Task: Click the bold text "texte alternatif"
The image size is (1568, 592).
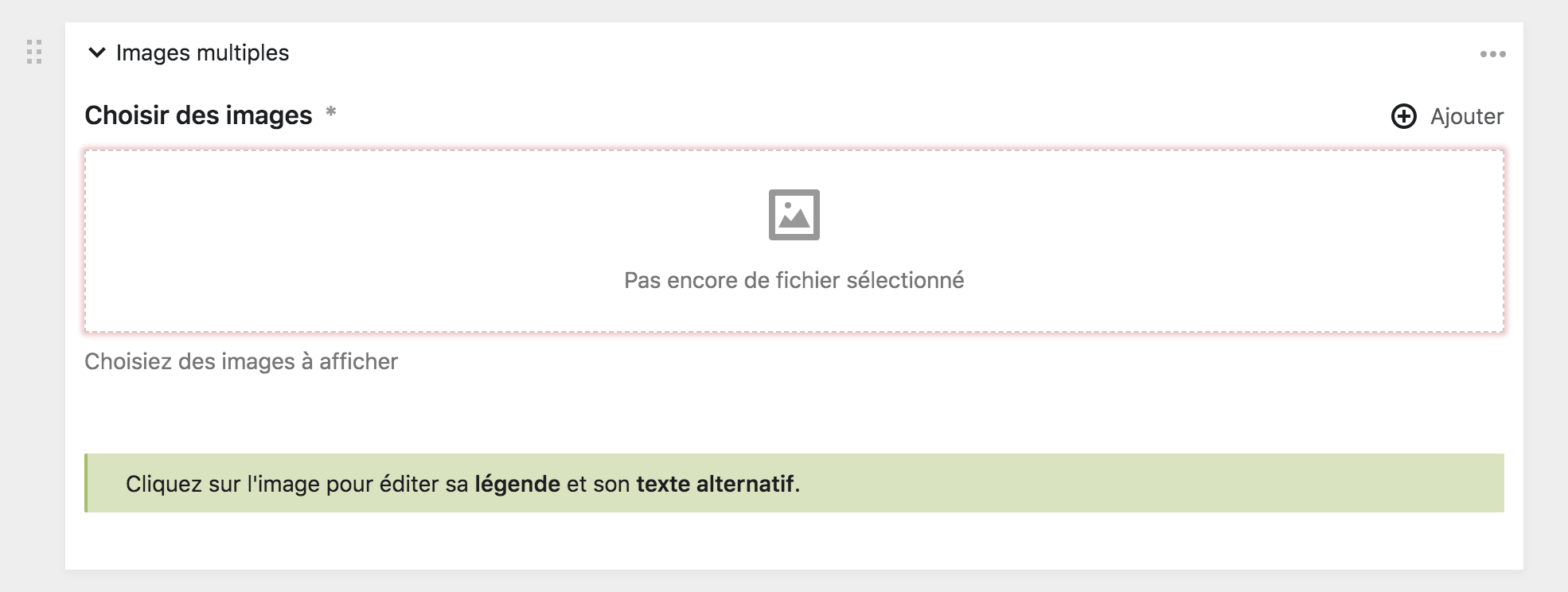Action: tap(715, 484)
